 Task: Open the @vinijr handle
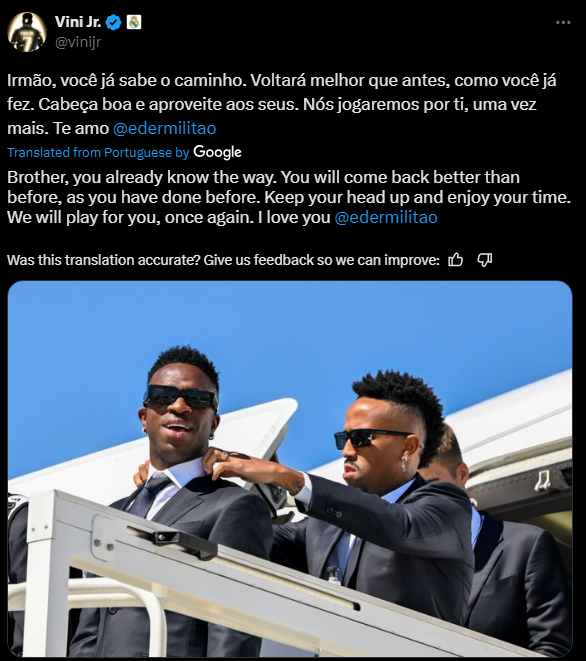pyautogui.click(x=78, y=42)
